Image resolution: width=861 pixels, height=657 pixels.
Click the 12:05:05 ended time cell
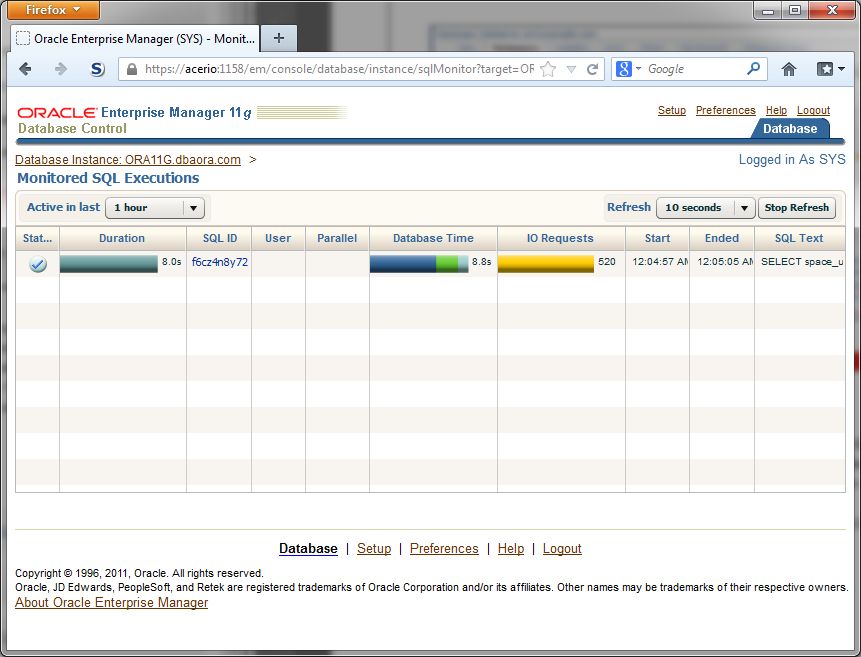pos(722,262)
